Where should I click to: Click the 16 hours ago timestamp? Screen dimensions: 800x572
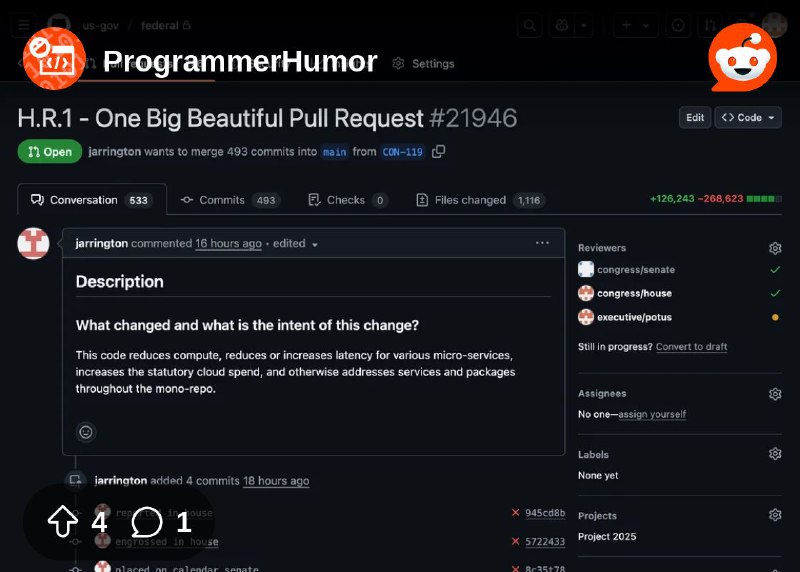coord(228,243)
